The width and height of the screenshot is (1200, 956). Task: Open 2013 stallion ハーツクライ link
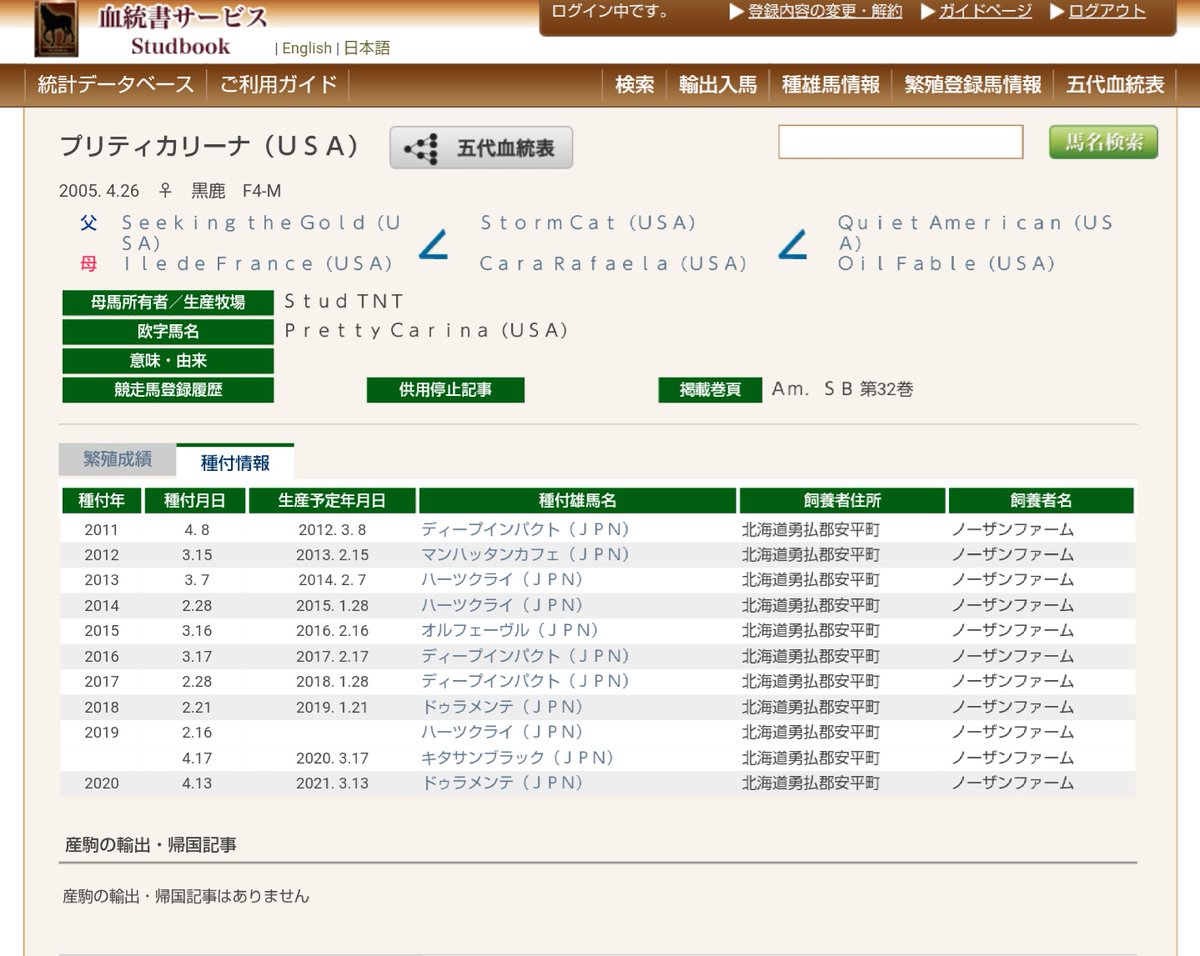pos(502,579)
